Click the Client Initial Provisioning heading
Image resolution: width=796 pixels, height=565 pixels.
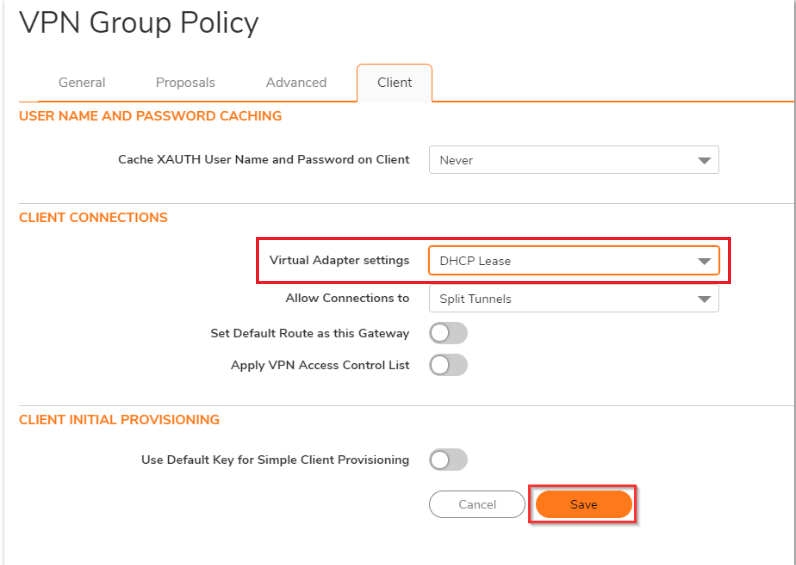pyautogui.click(x=119, y=420)
